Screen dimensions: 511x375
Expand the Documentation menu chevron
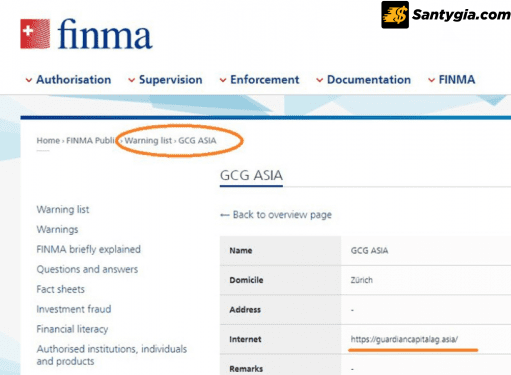pos(320,80)
